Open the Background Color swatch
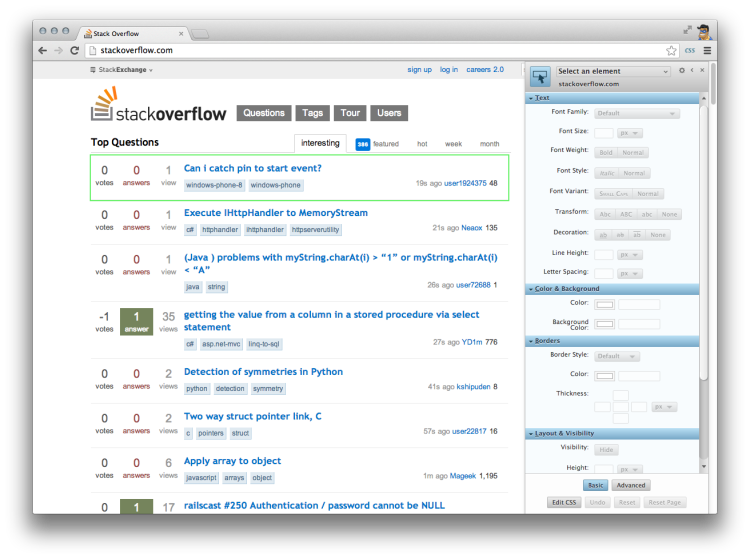The width and height of the screenshot is (750, 559). coord(605,324)
